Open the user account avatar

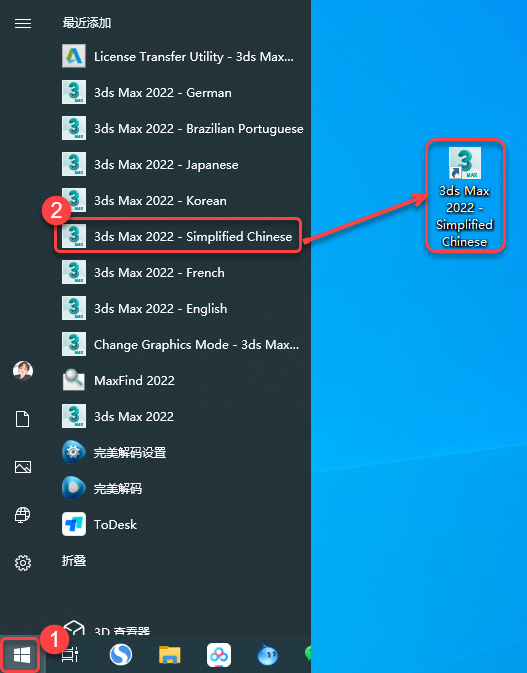click(x=23, y=370)
